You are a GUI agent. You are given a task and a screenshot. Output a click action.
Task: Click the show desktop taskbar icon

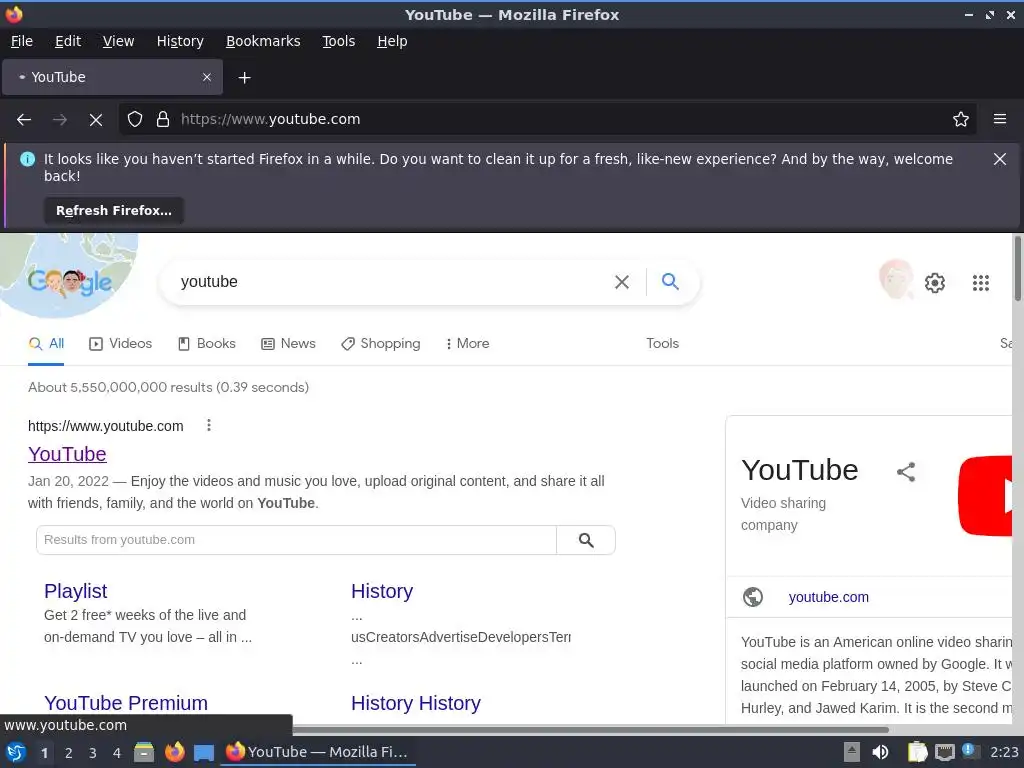[204, 752]
